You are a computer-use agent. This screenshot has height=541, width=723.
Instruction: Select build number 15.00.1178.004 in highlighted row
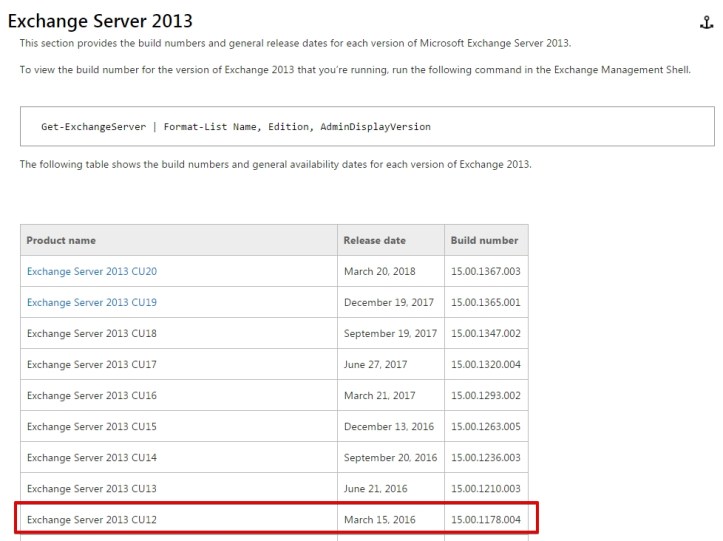tap(485, 520)
